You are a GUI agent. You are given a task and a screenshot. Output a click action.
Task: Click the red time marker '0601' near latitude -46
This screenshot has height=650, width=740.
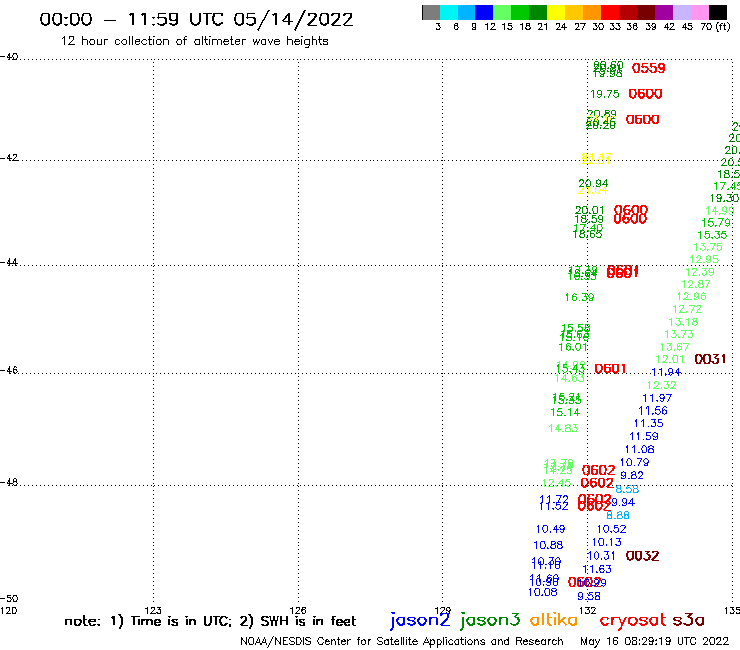(610, 369)
